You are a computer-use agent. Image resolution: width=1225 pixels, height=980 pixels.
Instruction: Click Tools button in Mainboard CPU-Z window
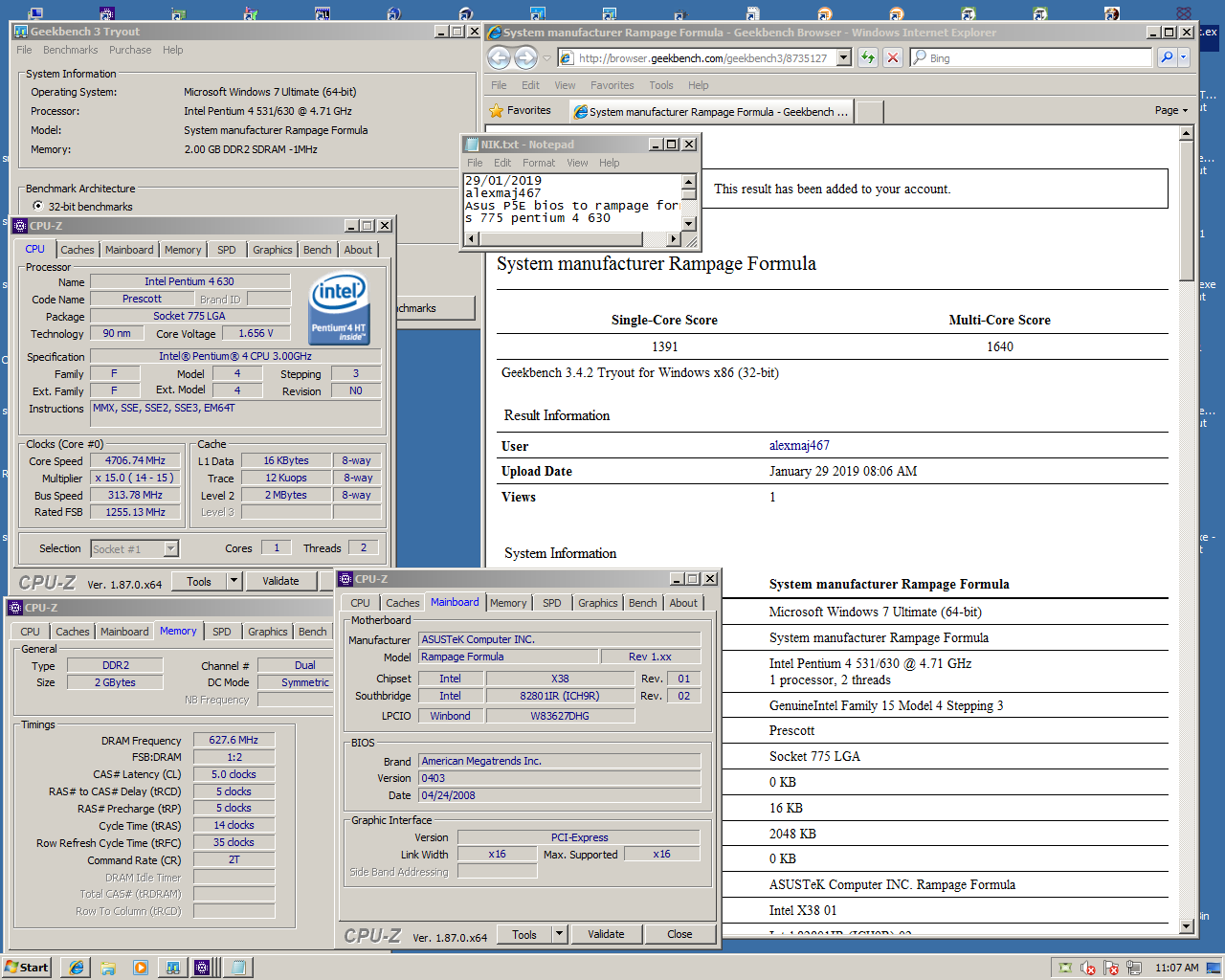pyautogui.click(x=524, y=934)
